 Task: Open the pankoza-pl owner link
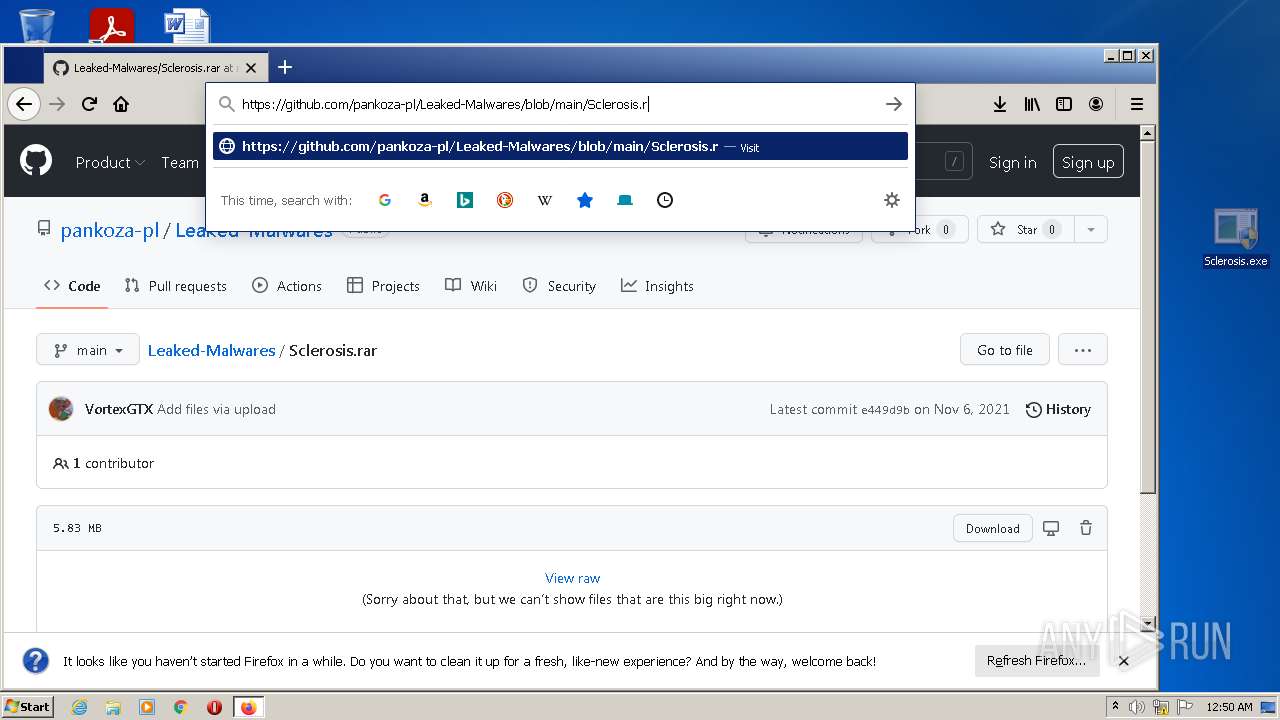tap(110, 230)
